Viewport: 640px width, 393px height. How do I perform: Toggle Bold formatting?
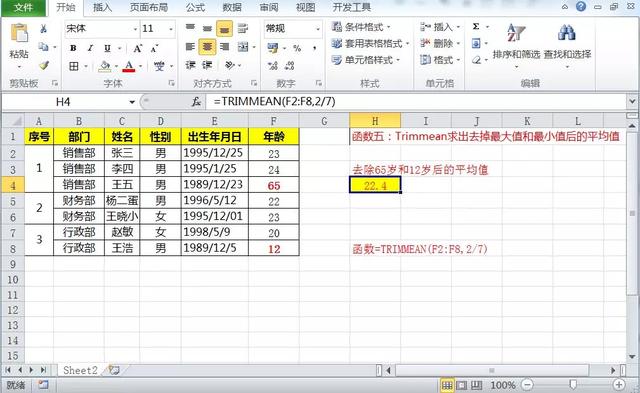73,48
